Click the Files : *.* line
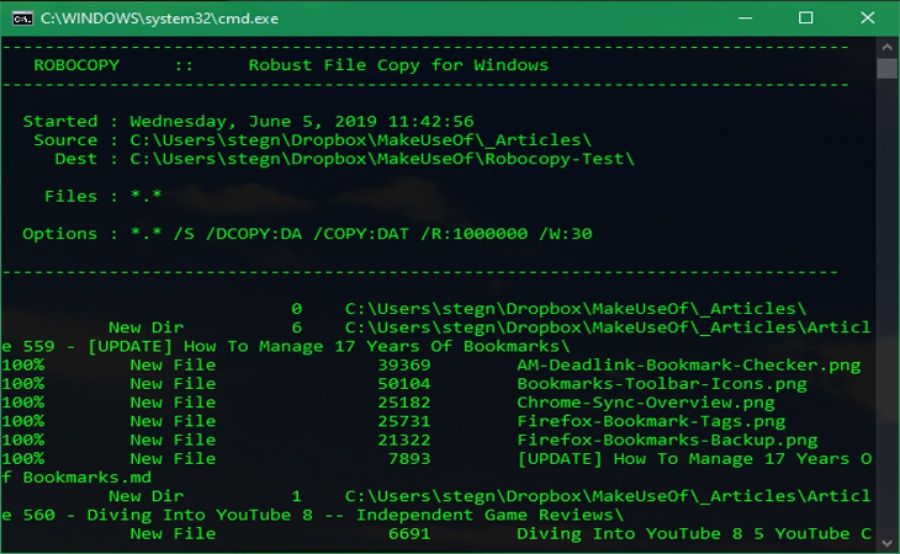Image resolution: width=900 pixels, height=554 pixels. pos(103,196)
